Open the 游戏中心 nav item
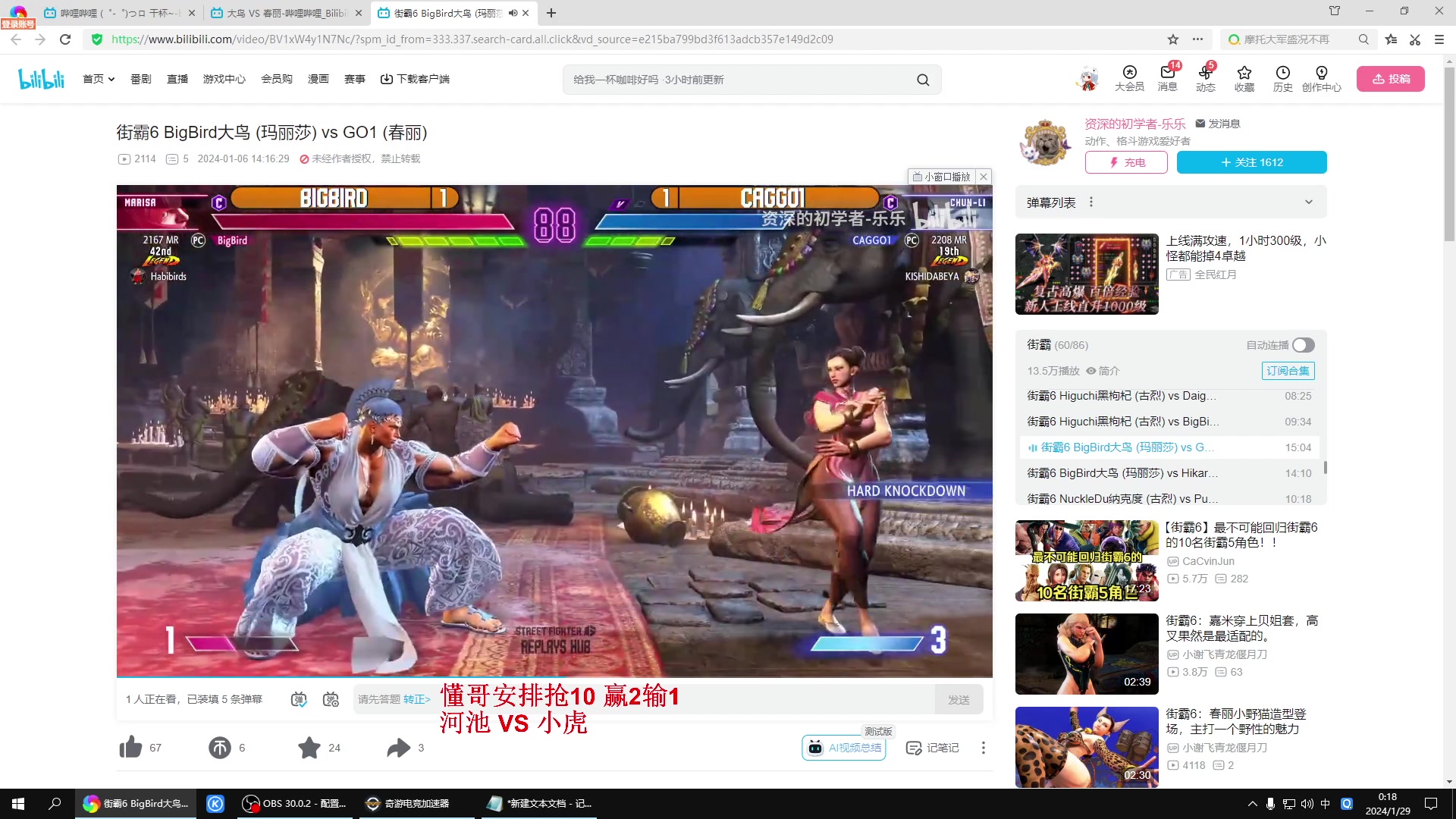Screen dimensions: 1456x819 (x=224, y=79)
